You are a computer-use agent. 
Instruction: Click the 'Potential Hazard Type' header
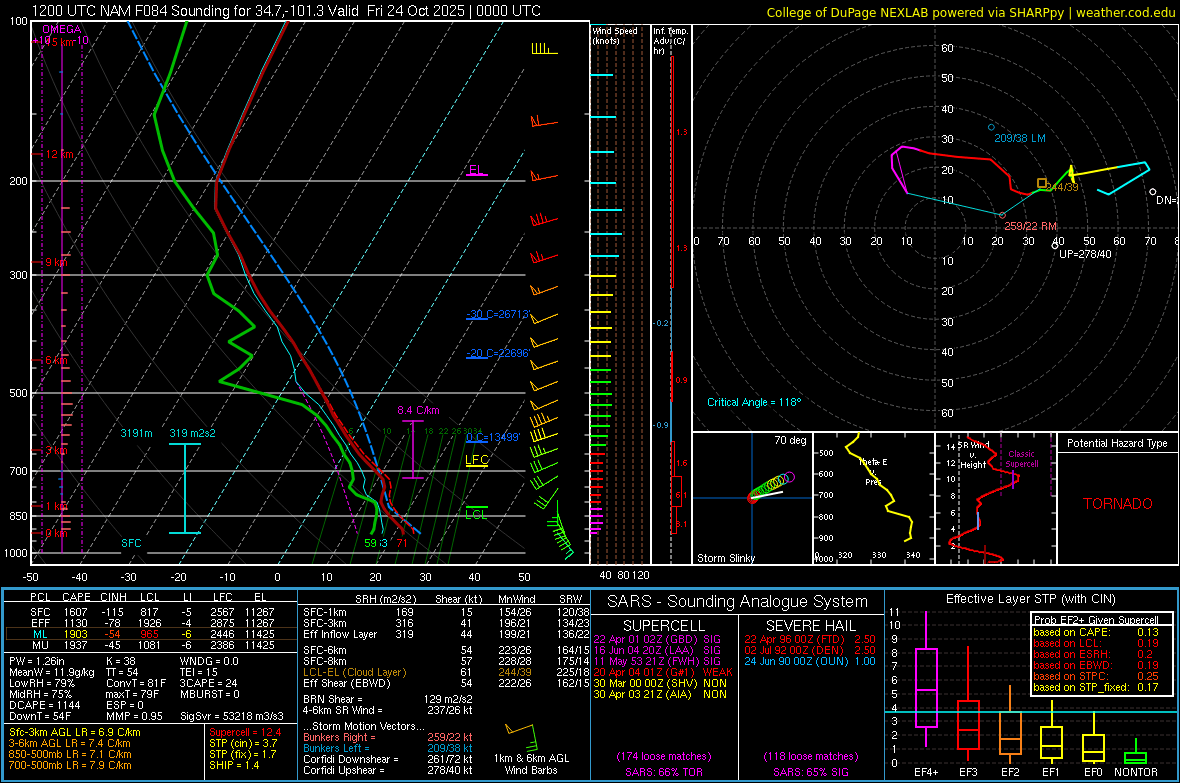[1117, 443]
